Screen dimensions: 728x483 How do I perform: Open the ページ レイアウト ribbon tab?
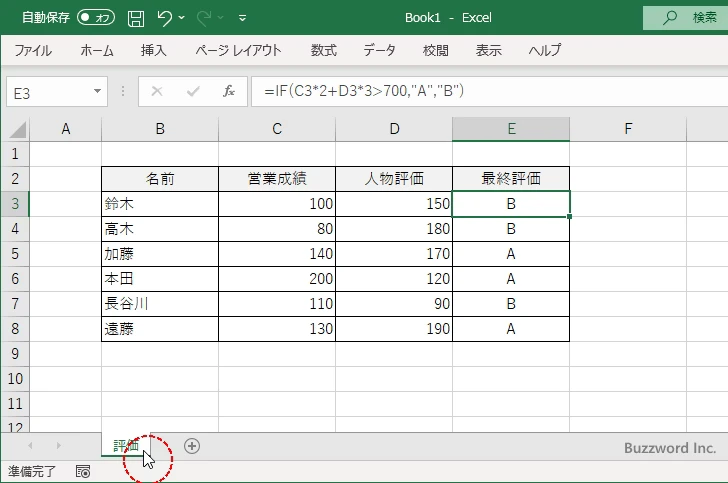coord(238,50)
